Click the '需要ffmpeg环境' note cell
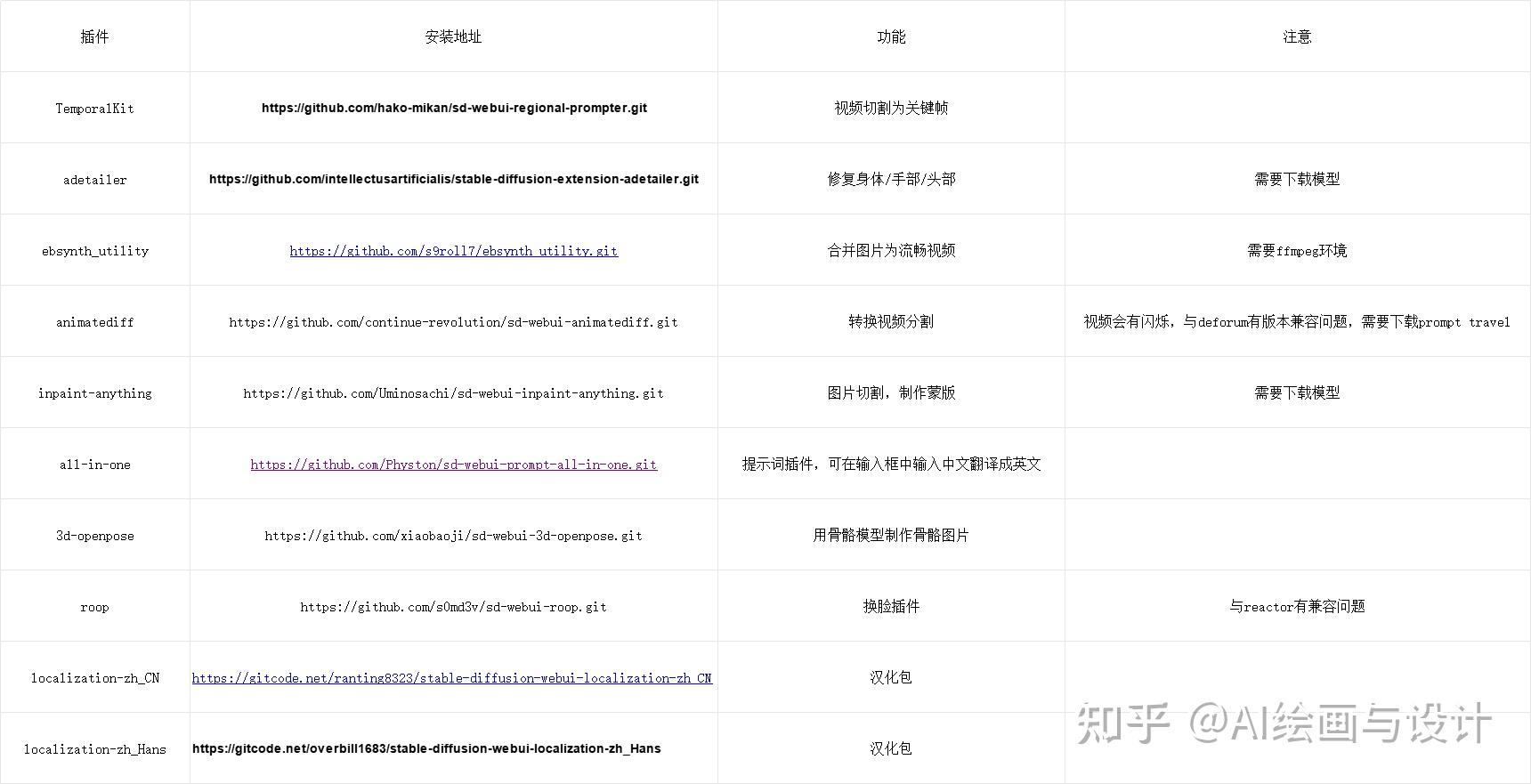 pyautogui.click(x=1297, y=251)
